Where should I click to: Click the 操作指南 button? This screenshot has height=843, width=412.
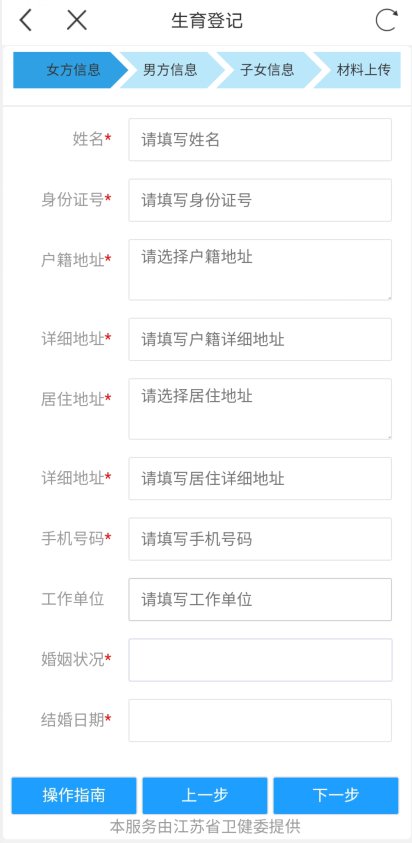pyautogui.click(x=74, y=795)
